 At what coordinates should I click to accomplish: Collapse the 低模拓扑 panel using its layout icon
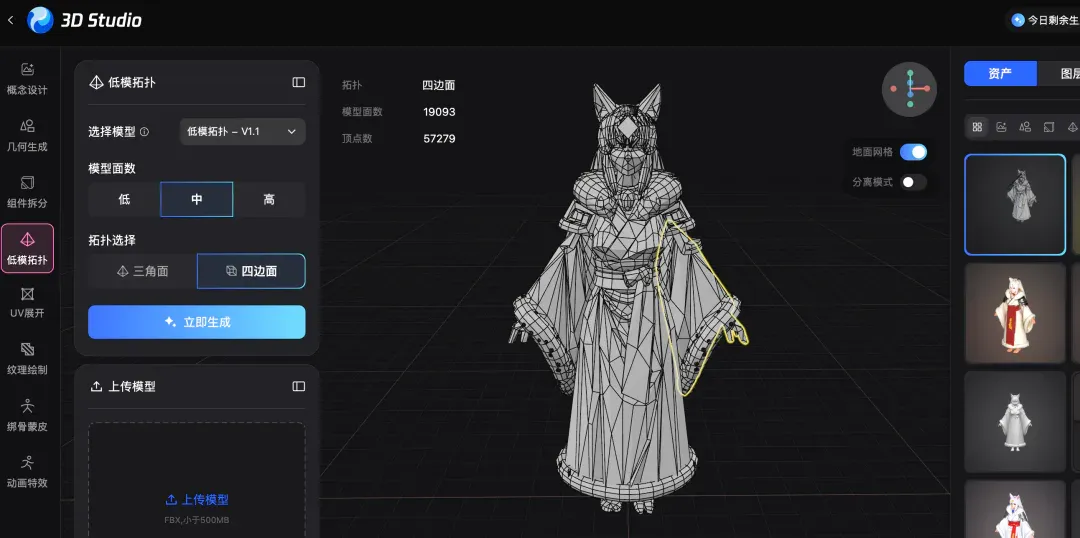click(x=298, y=82)
